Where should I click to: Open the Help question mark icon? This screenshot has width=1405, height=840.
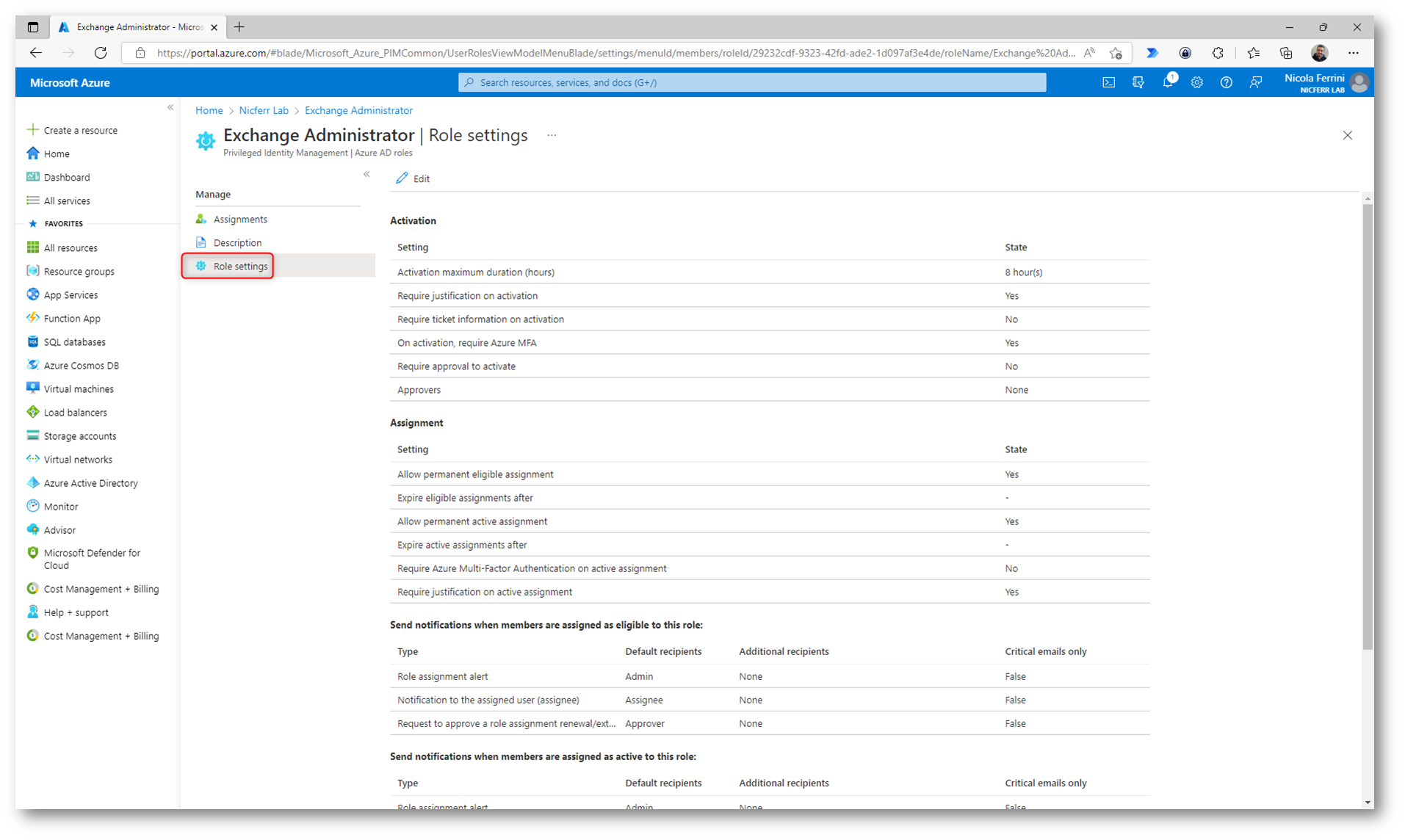point(1227,82)
